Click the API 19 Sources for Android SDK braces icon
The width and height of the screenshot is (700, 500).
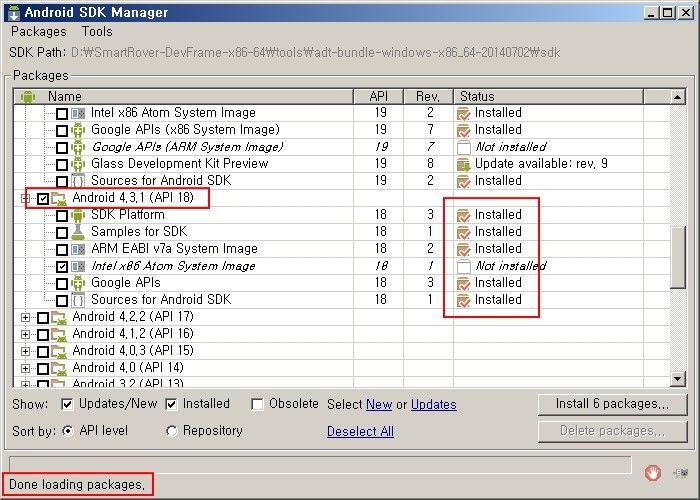78,181
